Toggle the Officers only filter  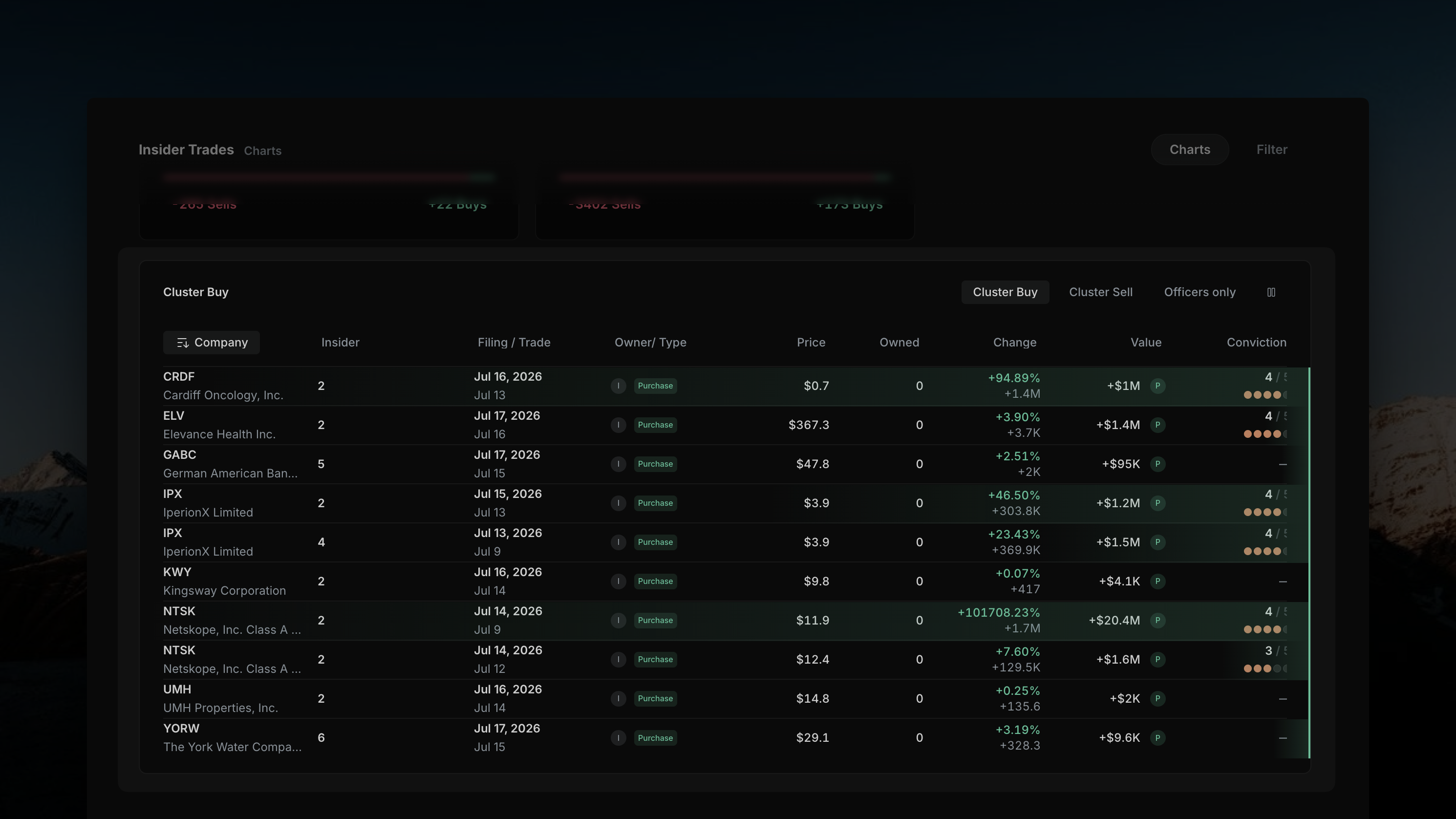tap(1199, 292)
